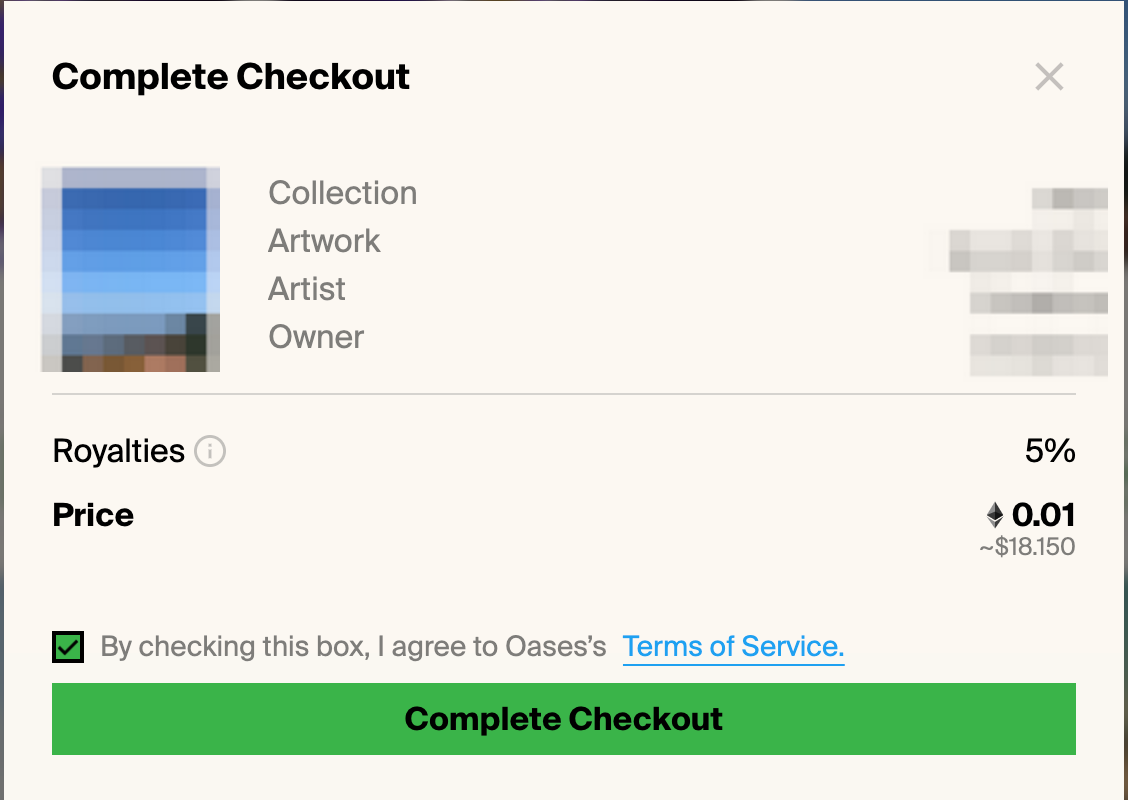Screen dimensions: 1128x800
Task: Click the Collection label
Action: tap(342, 193)
